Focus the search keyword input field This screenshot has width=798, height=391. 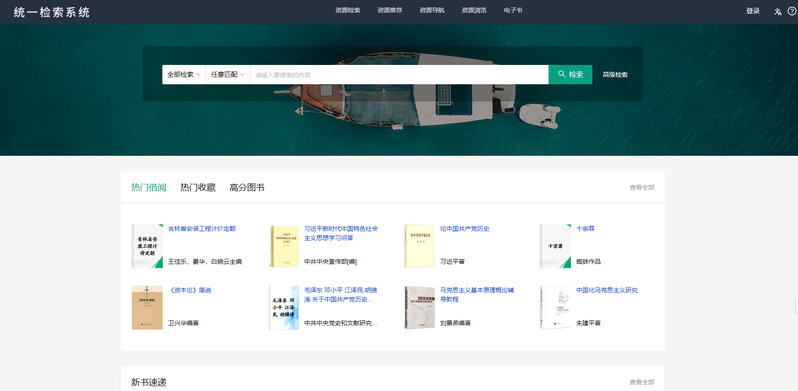coord(399,74)
